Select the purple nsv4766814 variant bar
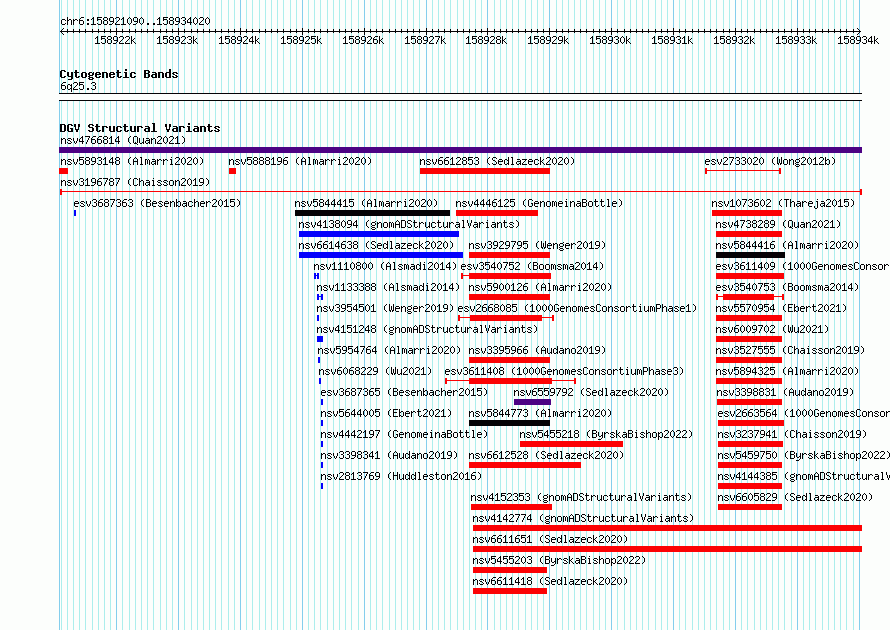890x630 pixels. (x=460, y=150)
